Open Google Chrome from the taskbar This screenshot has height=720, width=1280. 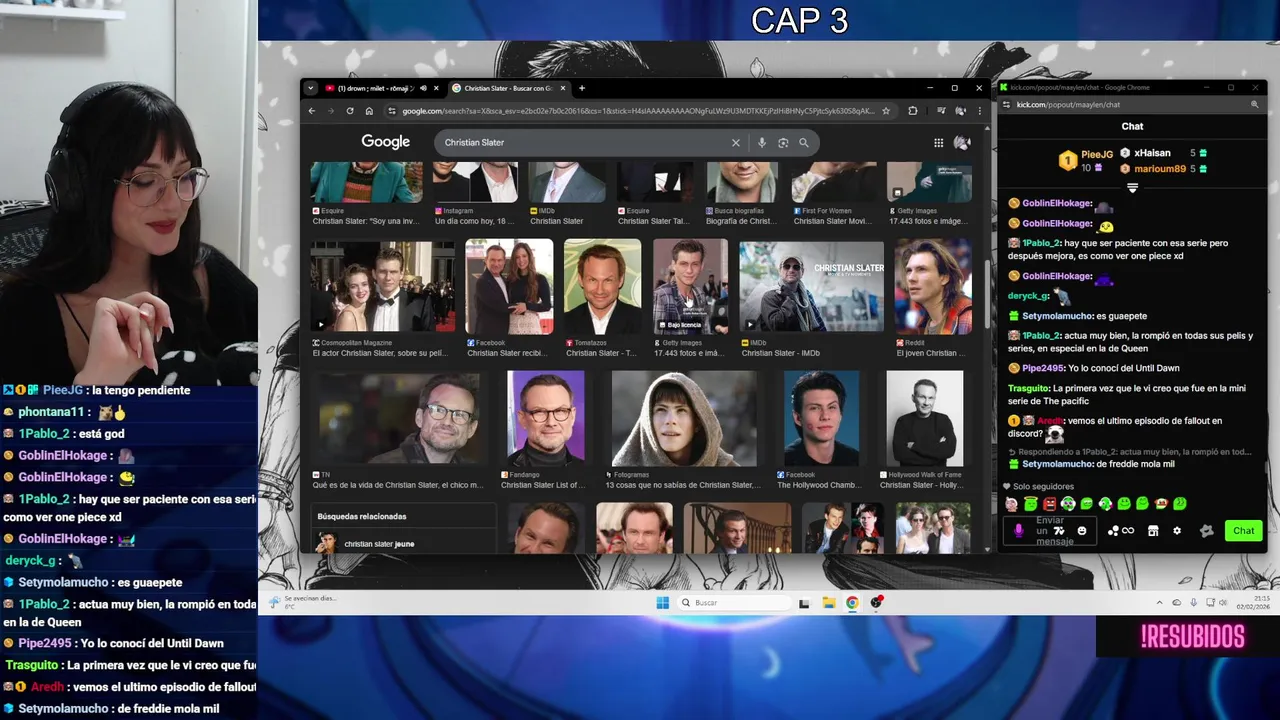(x=852, y=603)
